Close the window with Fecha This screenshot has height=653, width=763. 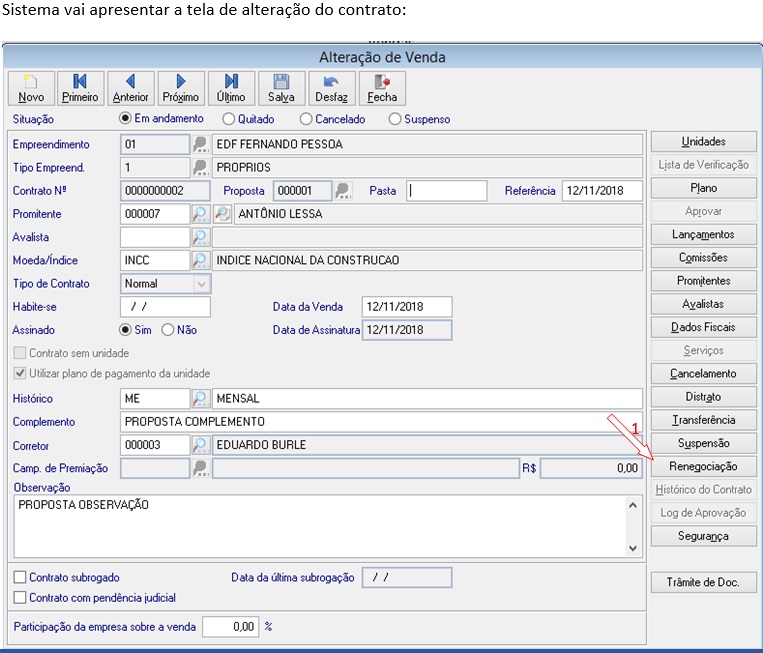[x=382, y=89]
